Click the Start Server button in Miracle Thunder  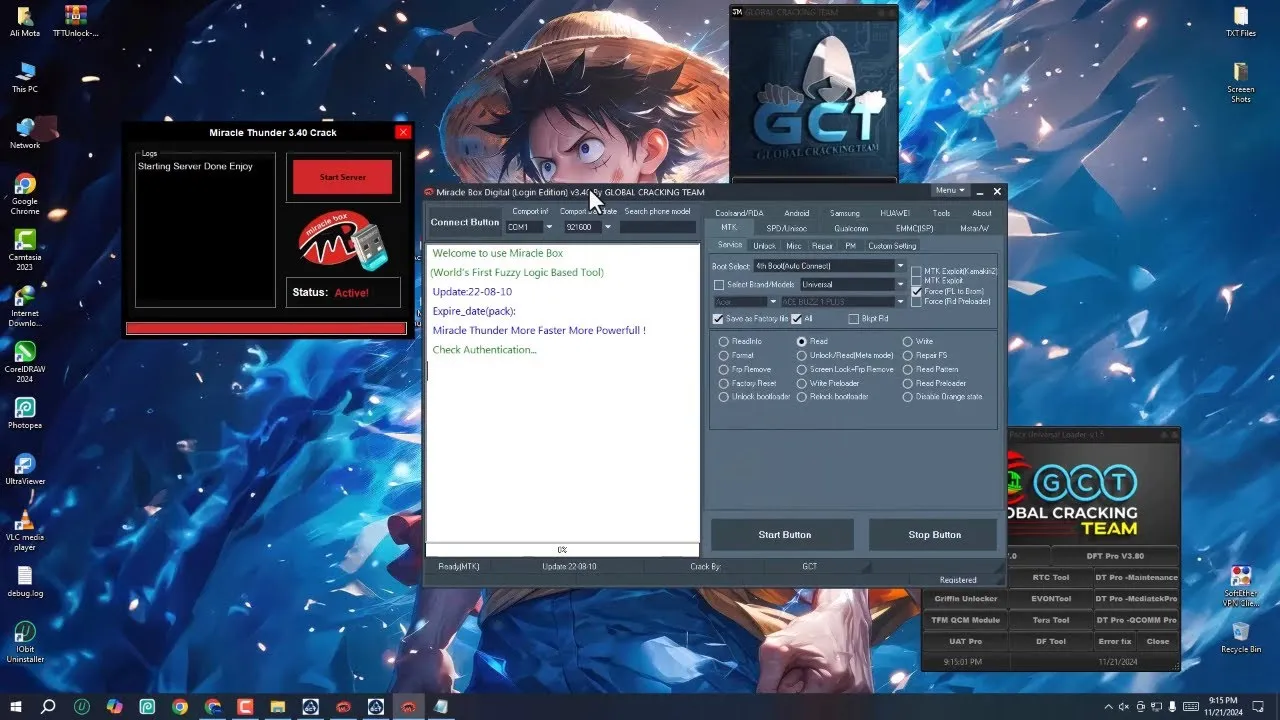[x=342, y=177]
